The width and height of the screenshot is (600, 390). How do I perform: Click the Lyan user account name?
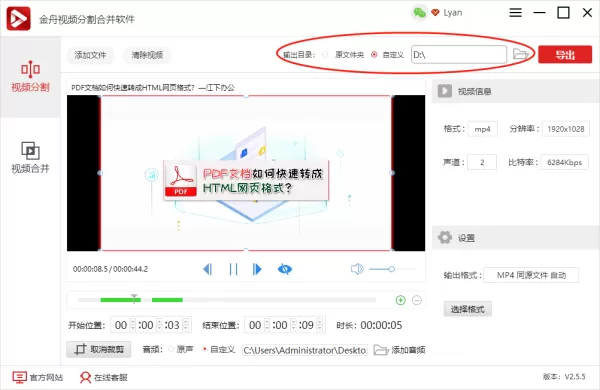pyautogui.click(x=453, y=13)
